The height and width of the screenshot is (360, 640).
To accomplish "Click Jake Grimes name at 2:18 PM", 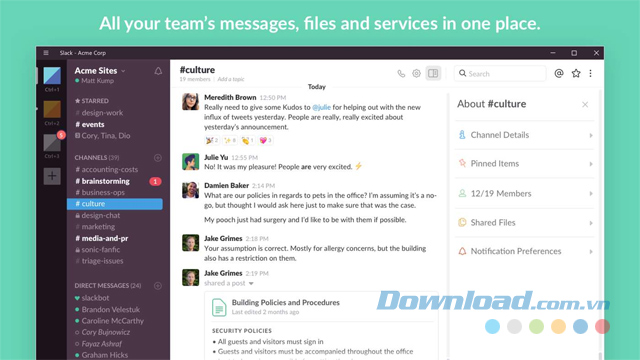I will coord(223,238).
